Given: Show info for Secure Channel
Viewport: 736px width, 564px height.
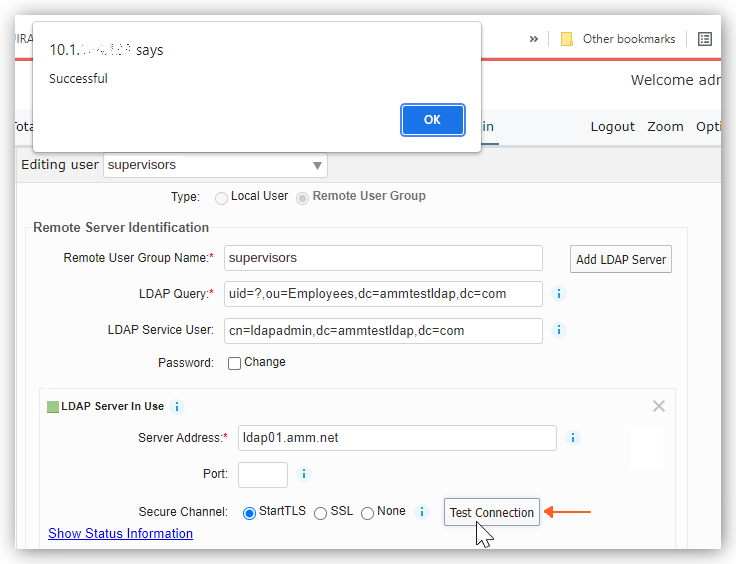Looking at the screenshot, I should click(x=422, y=511).
